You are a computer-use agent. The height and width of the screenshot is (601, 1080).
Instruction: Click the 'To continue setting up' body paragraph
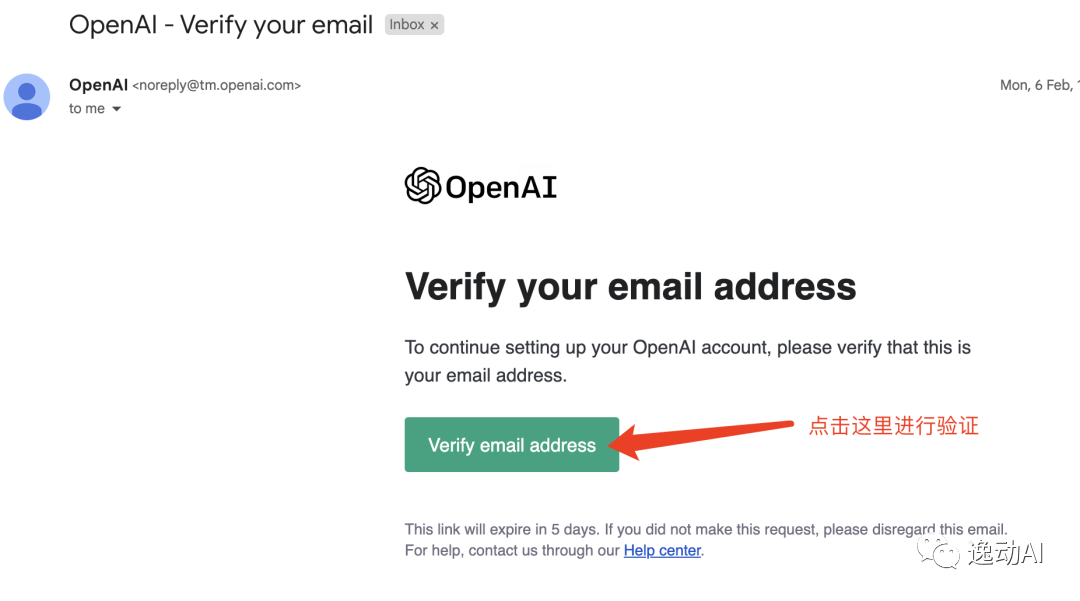(687, 361)
